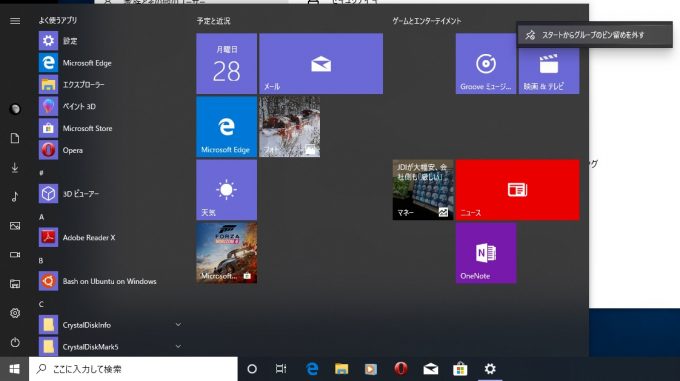Click the letter A index header
The image size is (680, 381).
click(x=42, y=217)
